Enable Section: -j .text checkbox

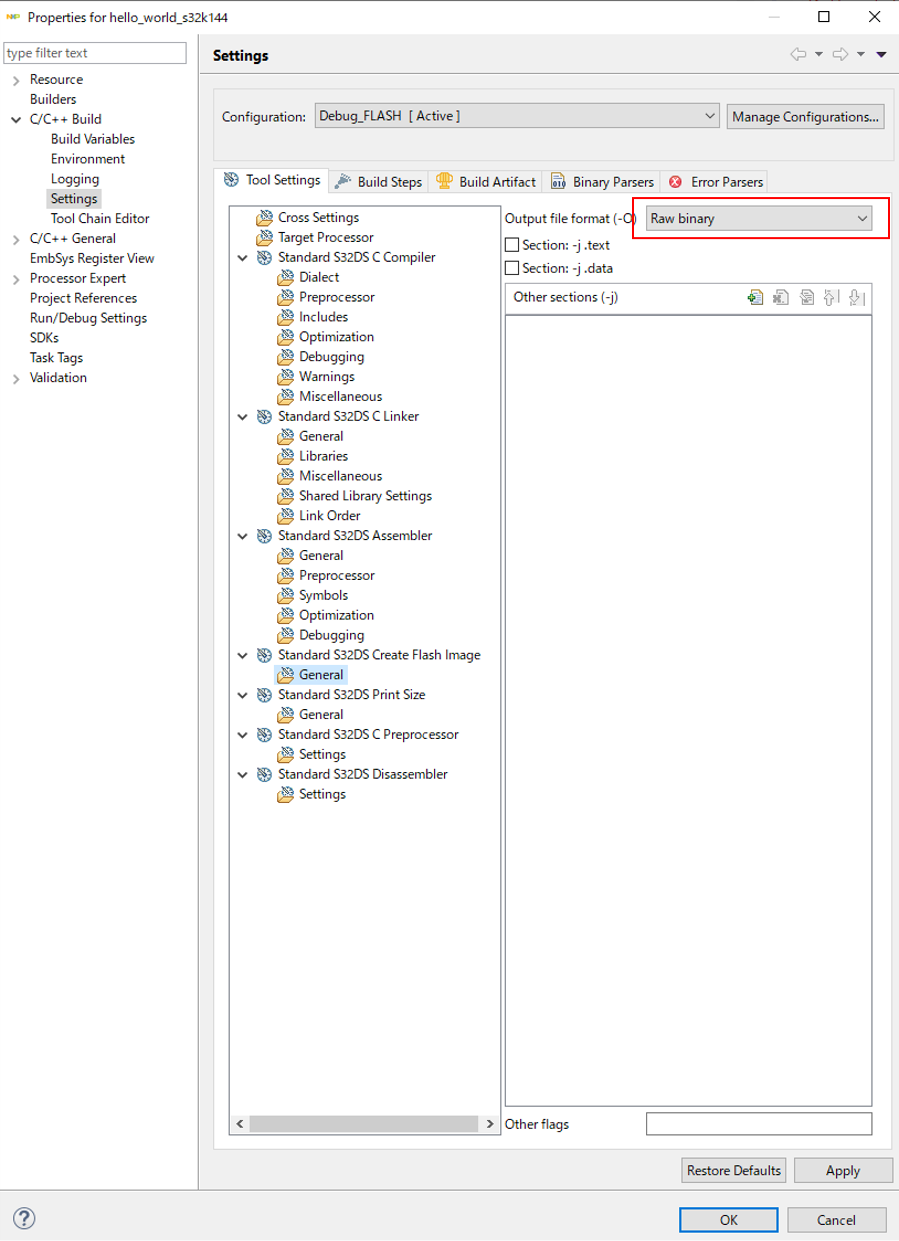tap(512, 245)
